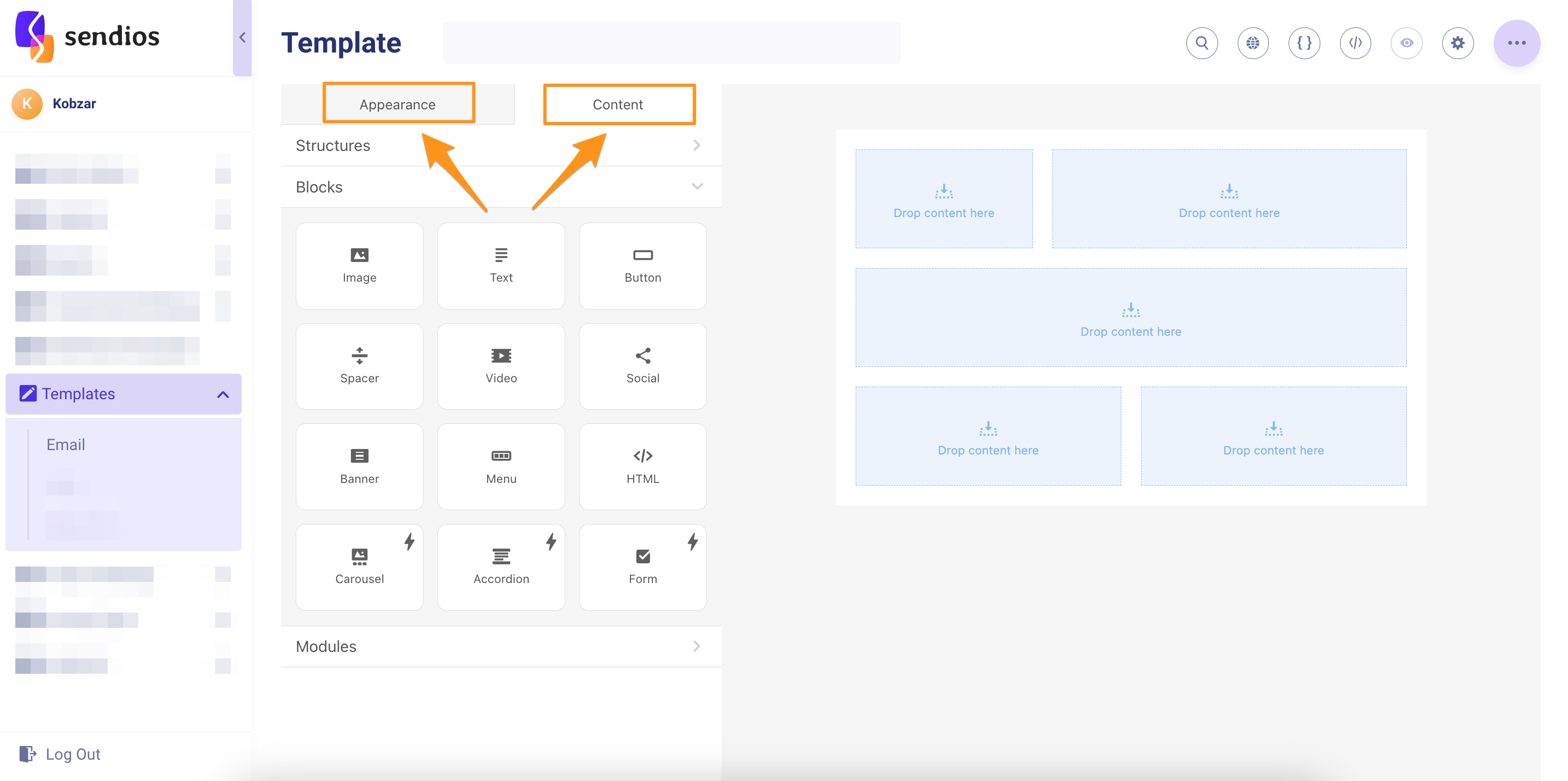
Task: Switch to the Content tab
Action: 618,104
